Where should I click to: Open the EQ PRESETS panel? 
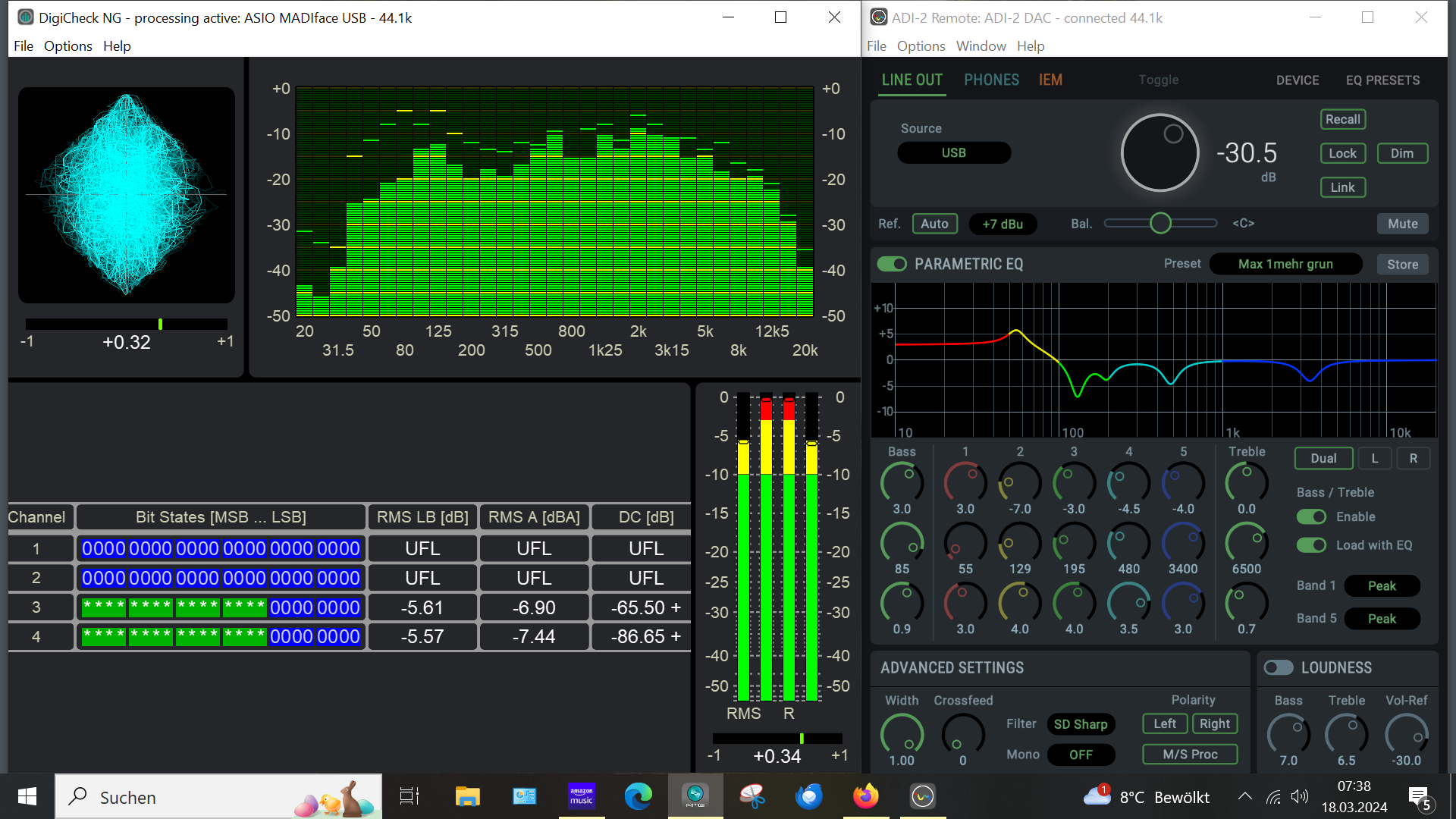[x=1382, y=80]
